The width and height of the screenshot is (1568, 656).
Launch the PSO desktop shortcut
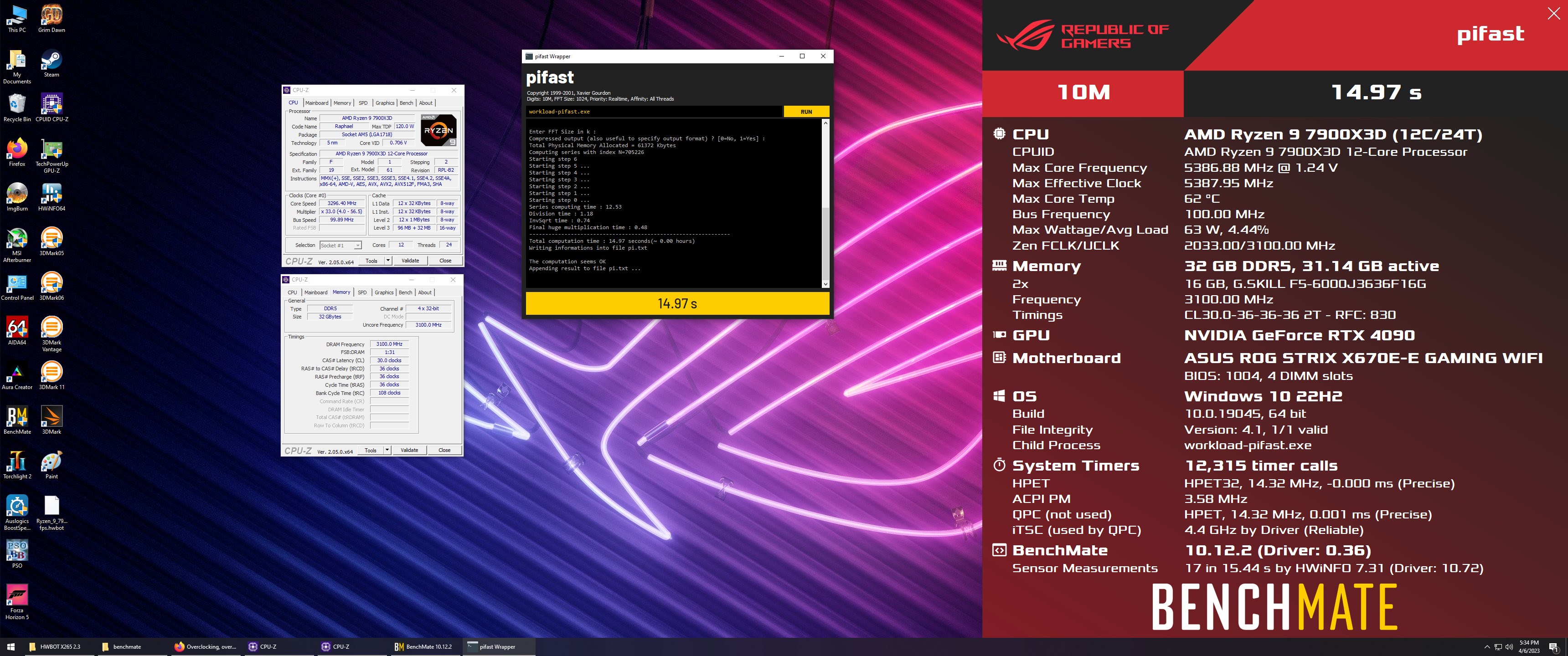click(x=17, y=554)
